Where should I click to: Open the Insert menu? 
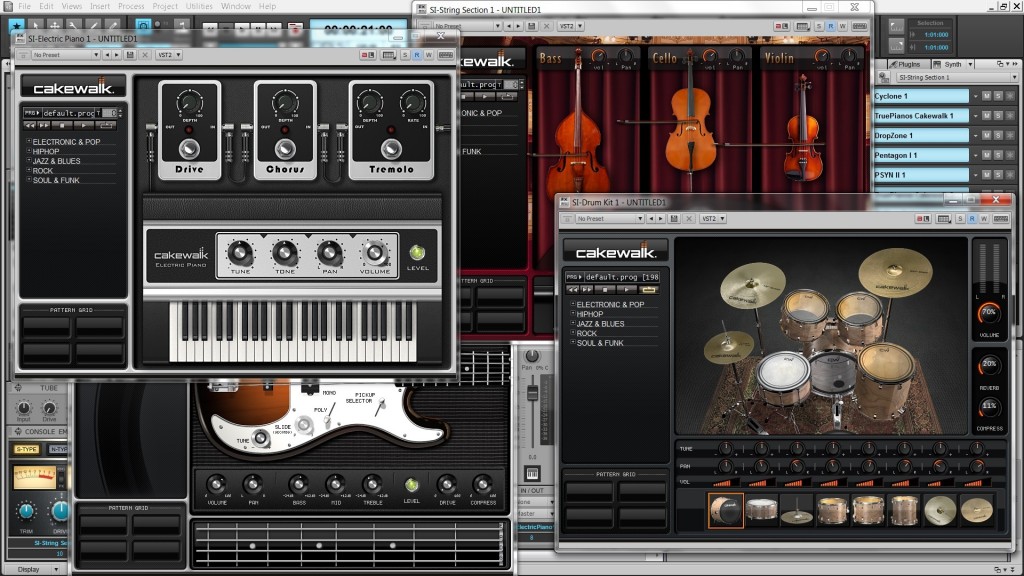click(x=100, y=6)
